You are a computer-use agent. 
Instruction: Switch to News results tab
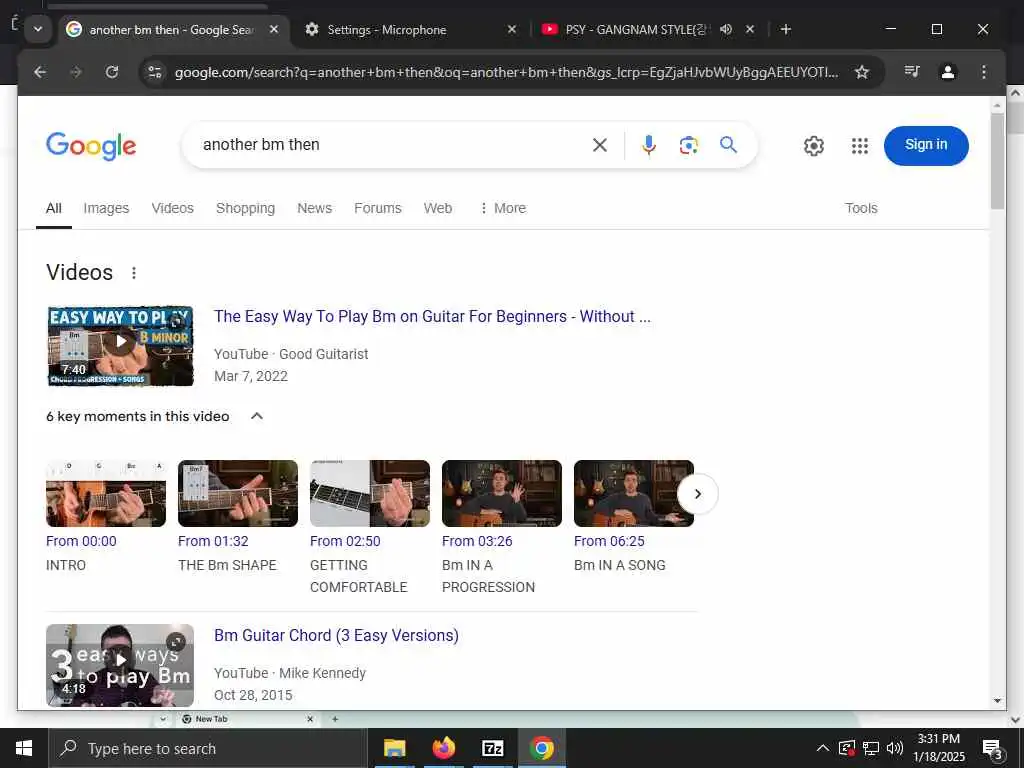pyautogui.click(x=315, y=208)
